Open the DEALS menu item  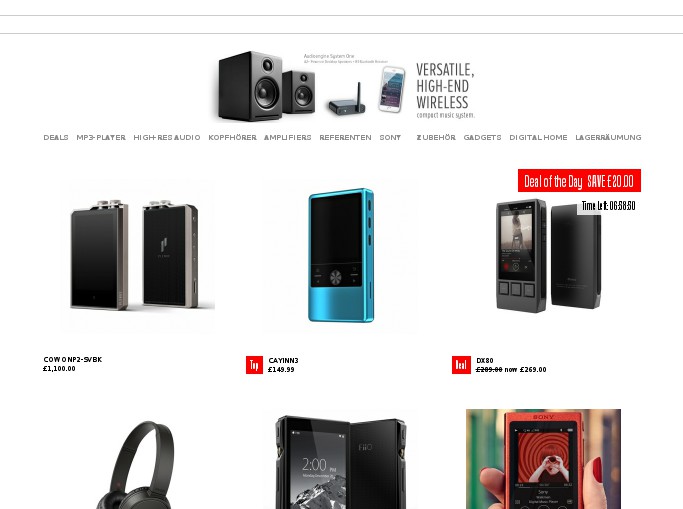tap(56, 138)
